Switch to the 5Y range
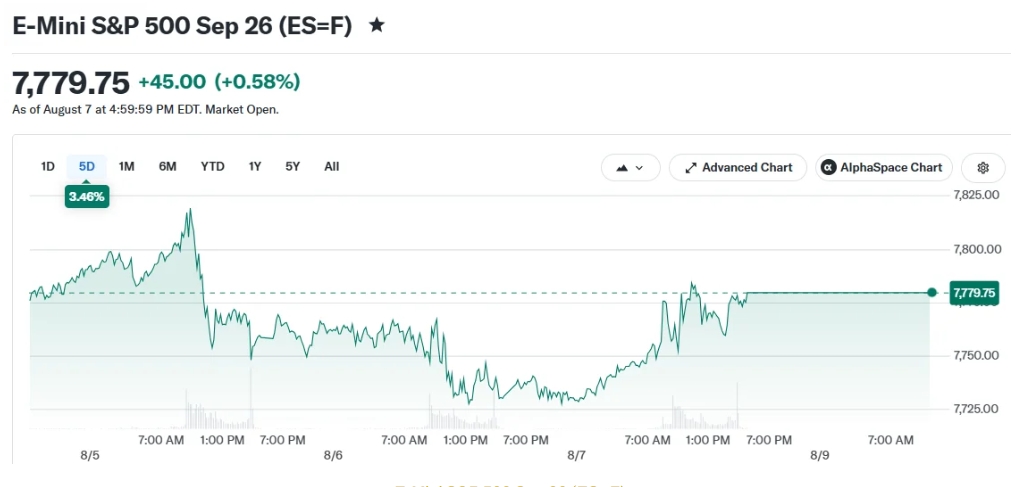 click(x=292, y=167)
